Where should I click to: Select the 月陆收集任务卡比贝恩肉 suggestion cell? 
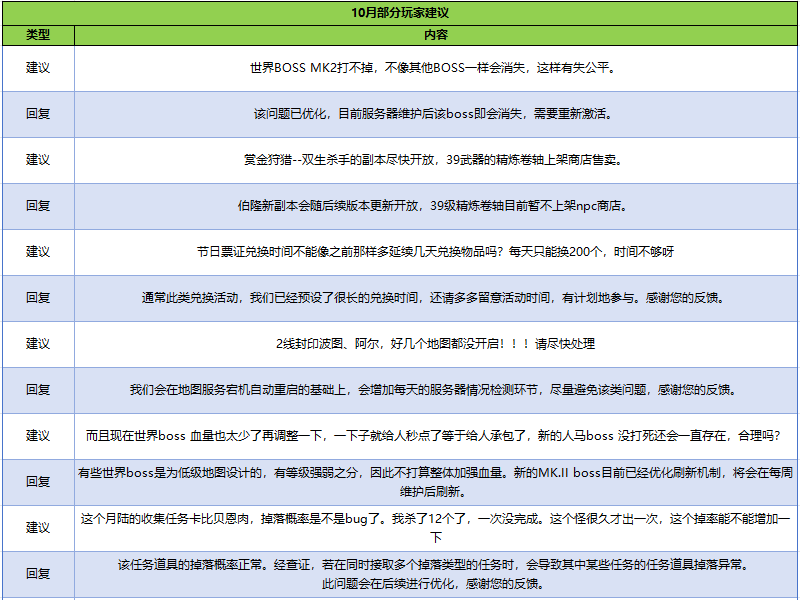tap(436, 528)
